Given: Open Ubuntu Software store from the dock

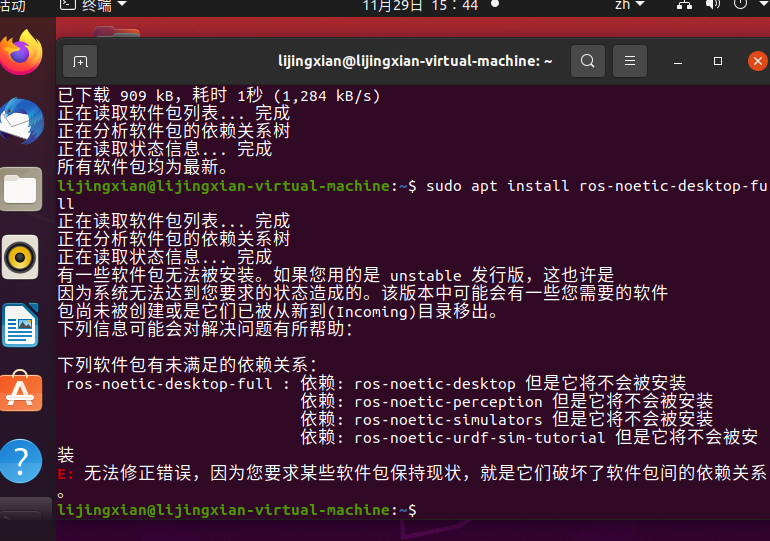Looking at the screenshot, I should pyautogui.click(x=21, y=391).
